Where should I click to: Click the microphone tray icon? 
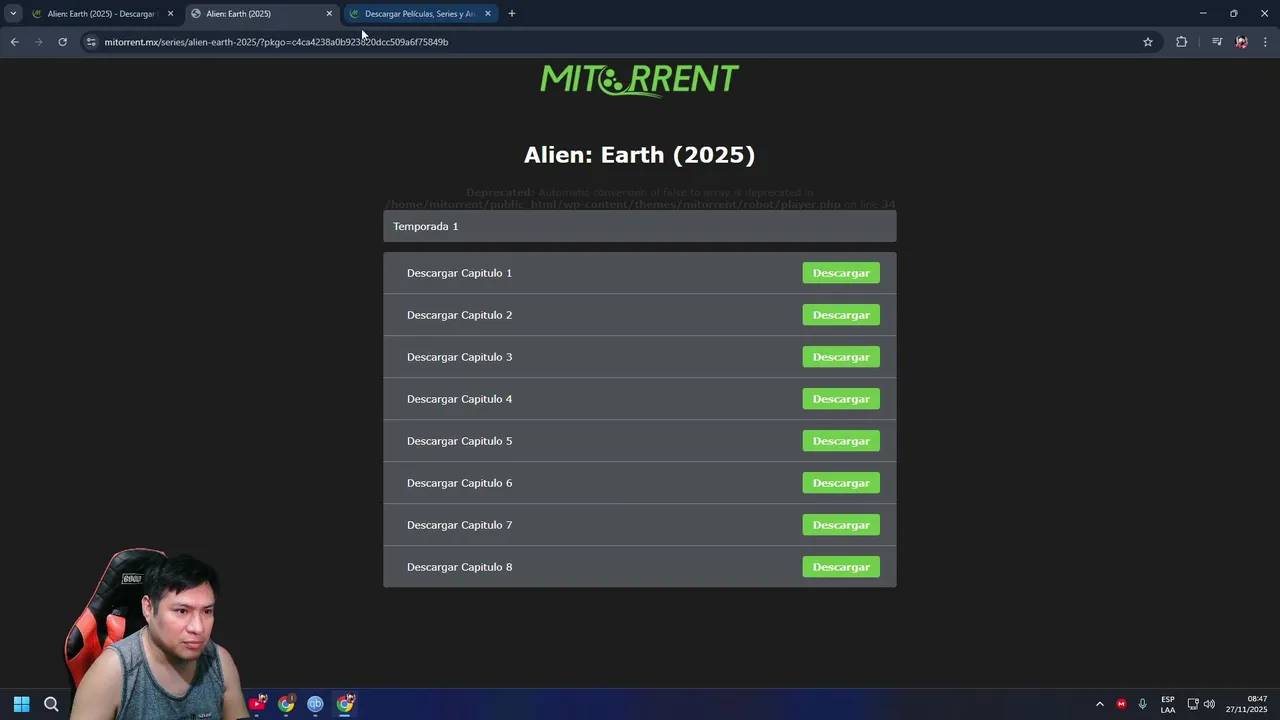(x=1142, y=704)
